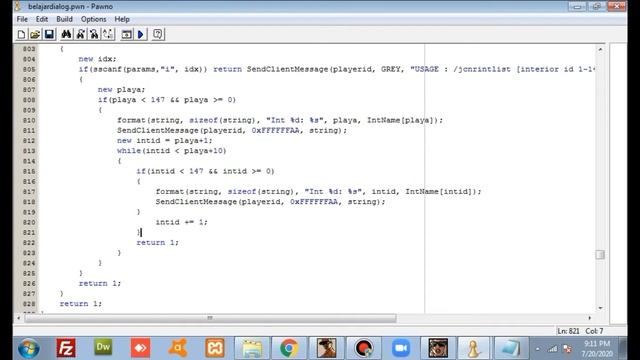Click line number 828 in the gutter

click(x=29, y=304)
